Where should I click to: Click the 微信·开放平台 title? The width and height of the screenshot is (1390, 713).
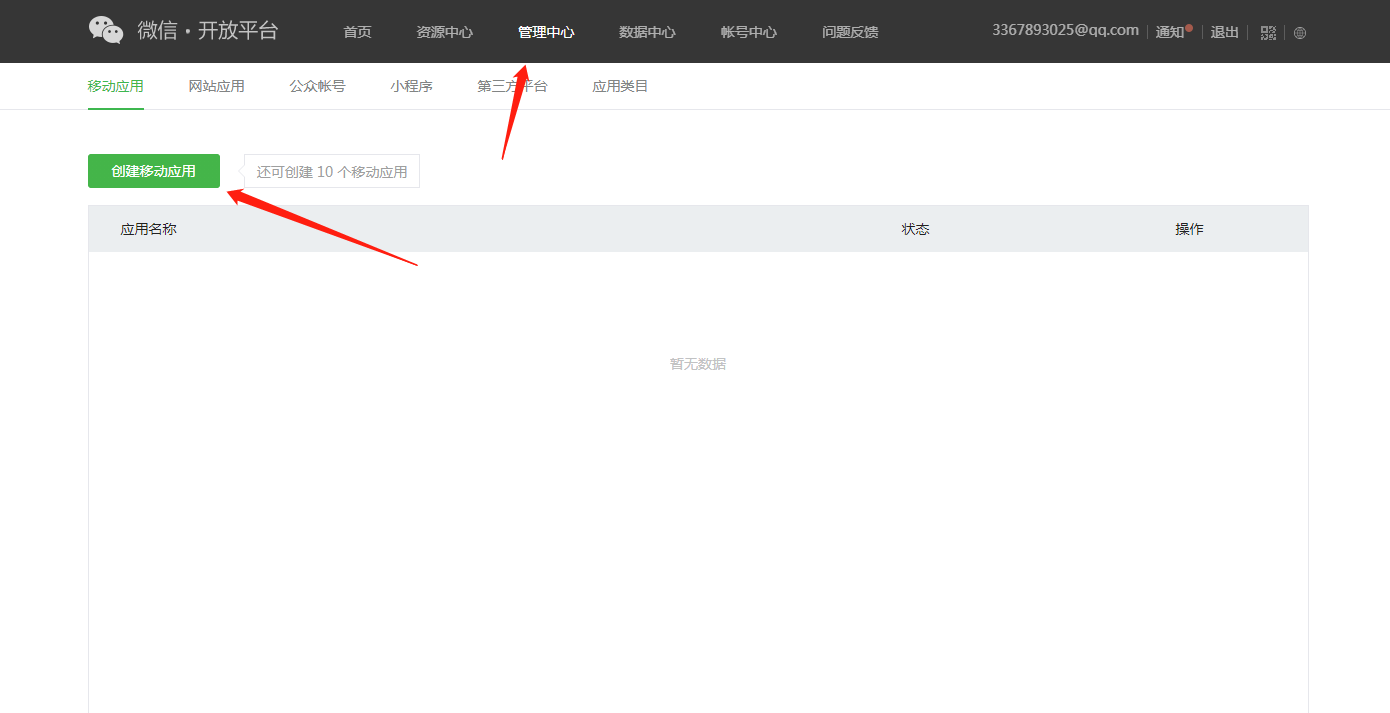point(208,30)
